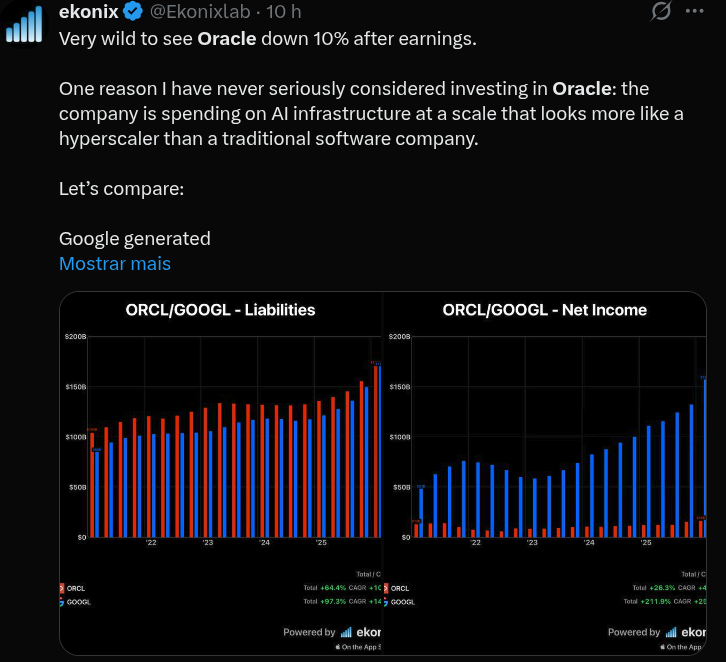Click the blue verified badge
The width and height of the screenshot is (726, 662).
pos(133,12)
